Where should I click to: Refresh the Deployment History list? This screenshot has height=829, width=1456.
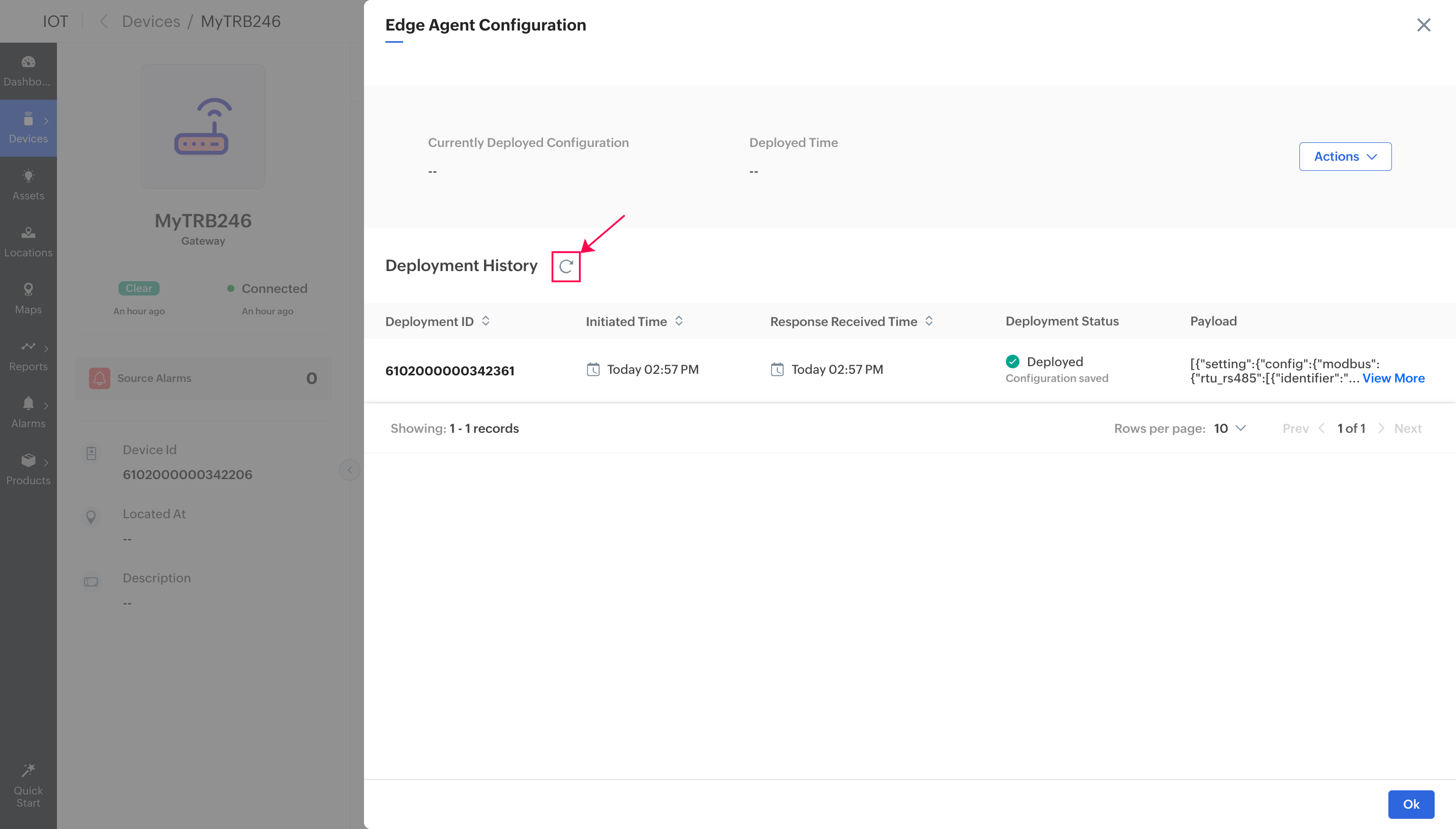(x=565, y=267)
